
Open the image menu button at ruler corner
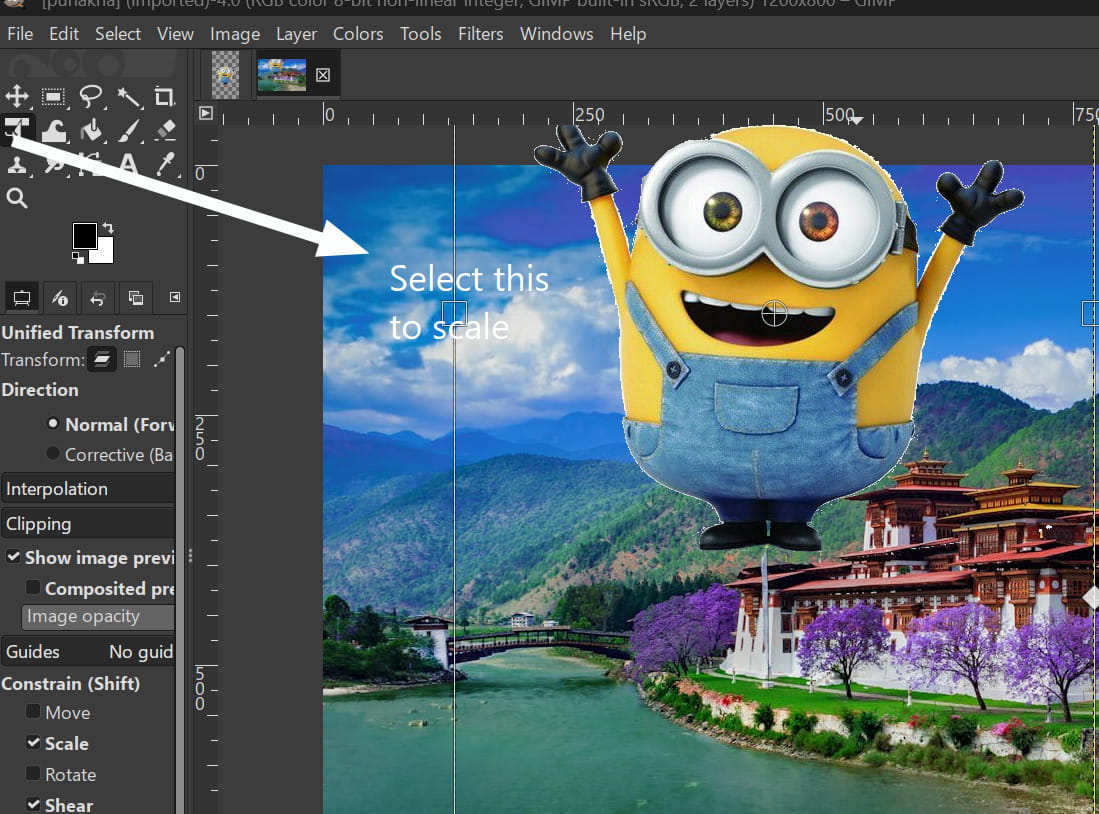(x=205, y=113)
